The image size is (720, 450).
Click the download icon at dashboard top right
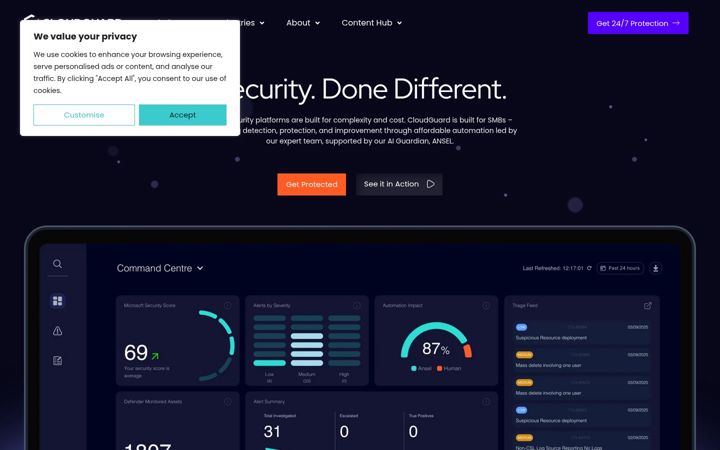(x=656, y=268)
